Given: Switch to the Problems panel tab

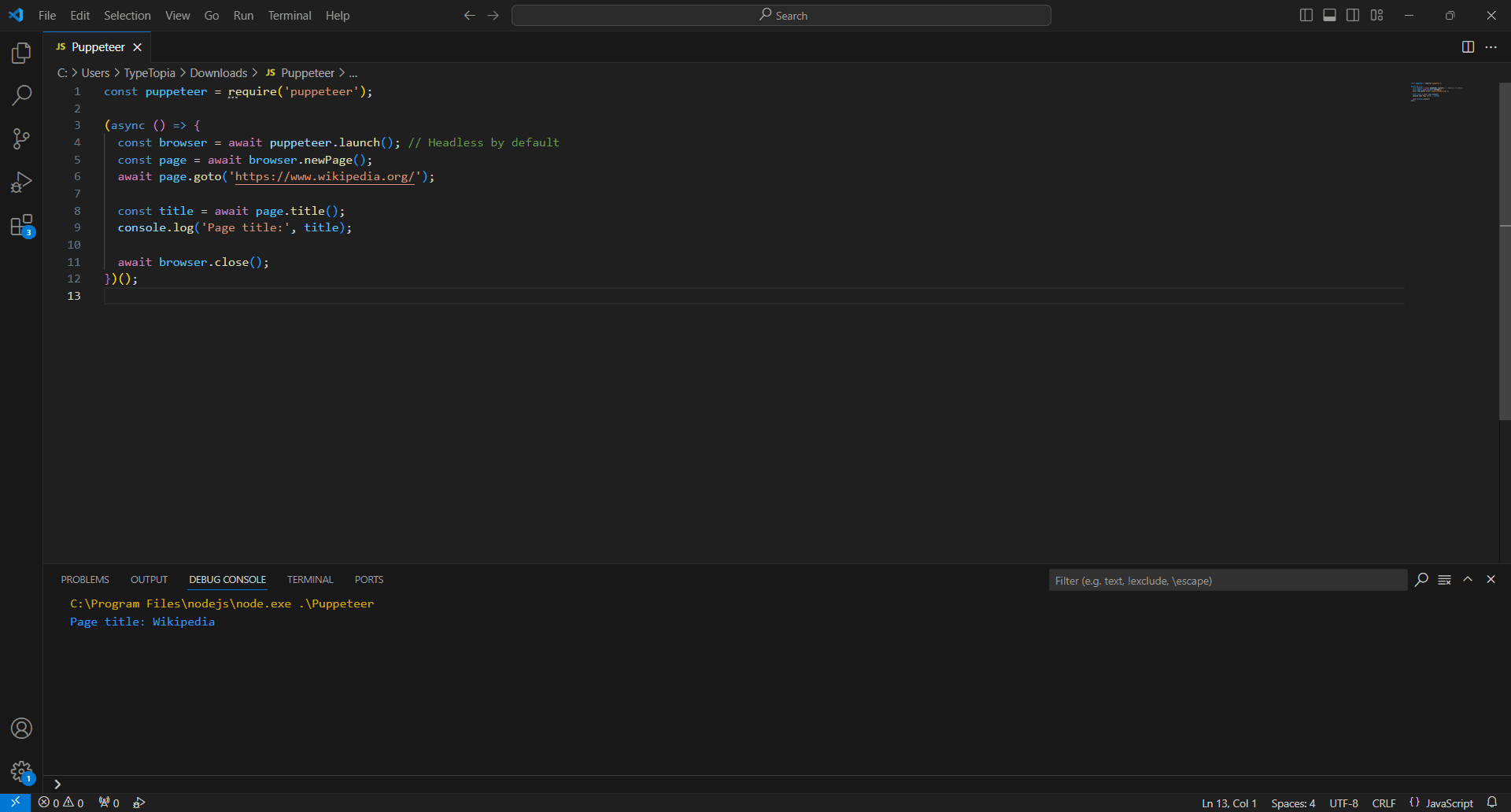Looking at the screenshot, I should [x=85, y=580].
